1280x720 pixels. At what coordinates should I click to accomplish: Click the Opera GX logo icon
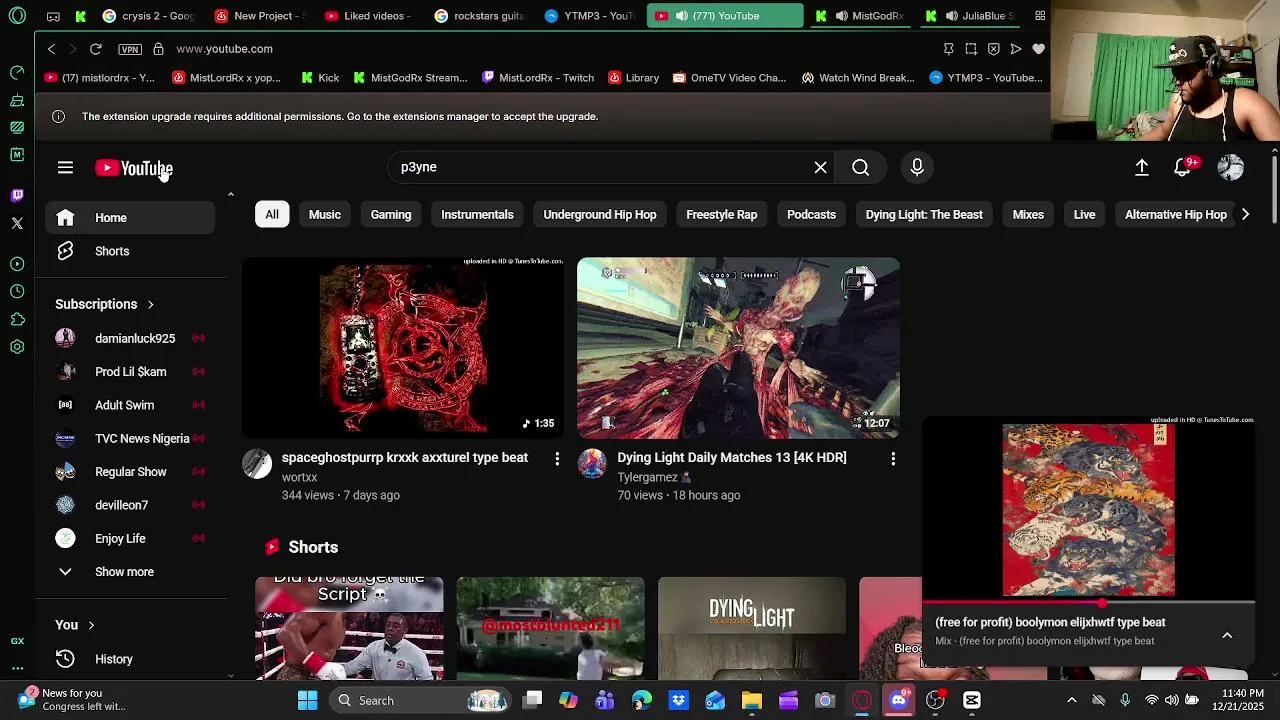[x=17, y=16]
